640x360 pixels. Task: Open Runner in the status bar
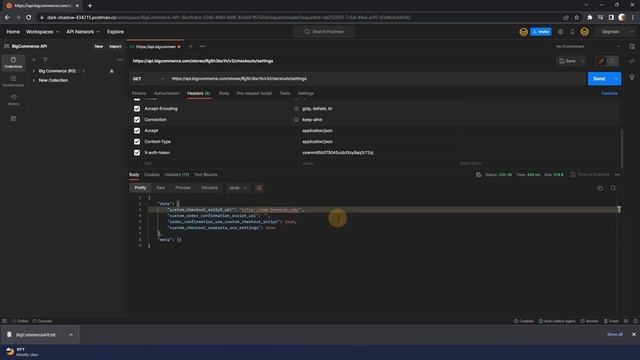click(589, 321)
